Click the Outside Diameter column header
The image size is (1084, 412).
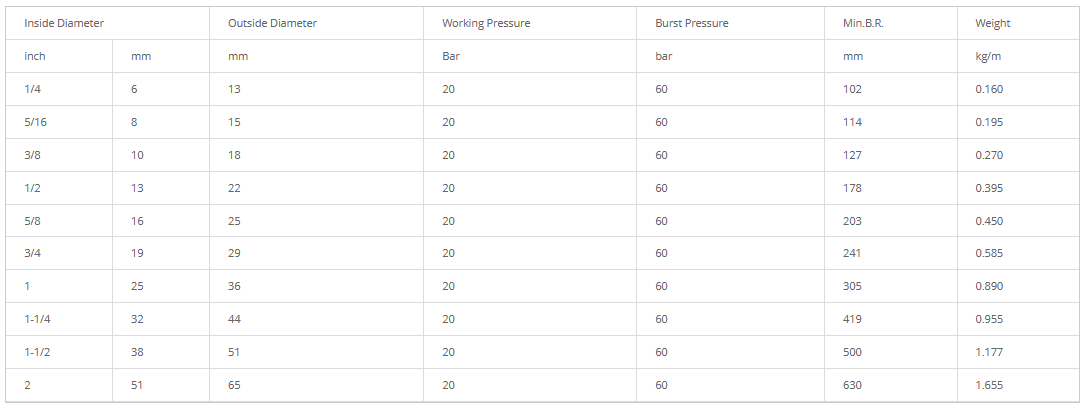(272, 23)
